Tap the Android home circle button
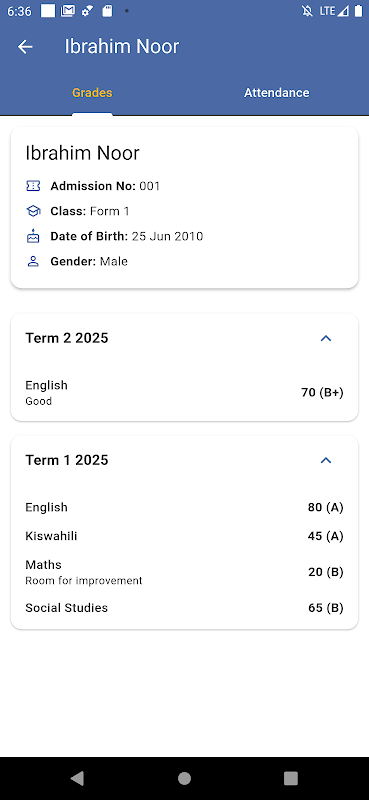369x800 pixels. click(184, 778)
